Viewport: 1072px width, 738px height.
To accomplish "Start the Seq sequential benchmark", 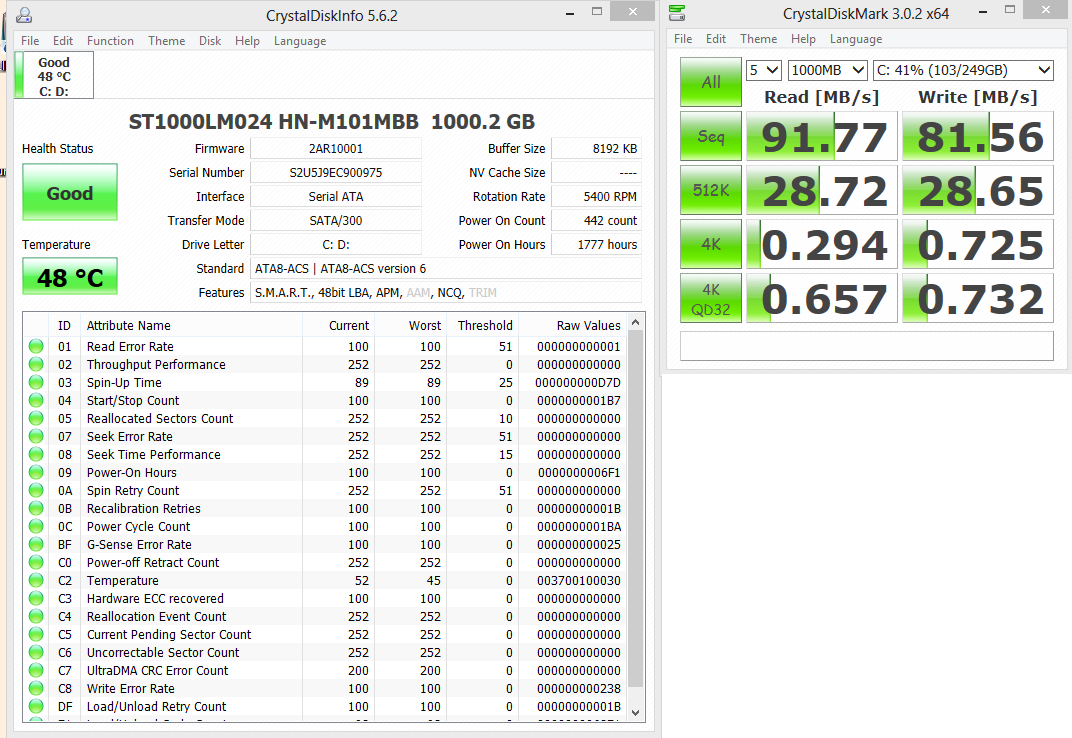I will tap(711, 136).
